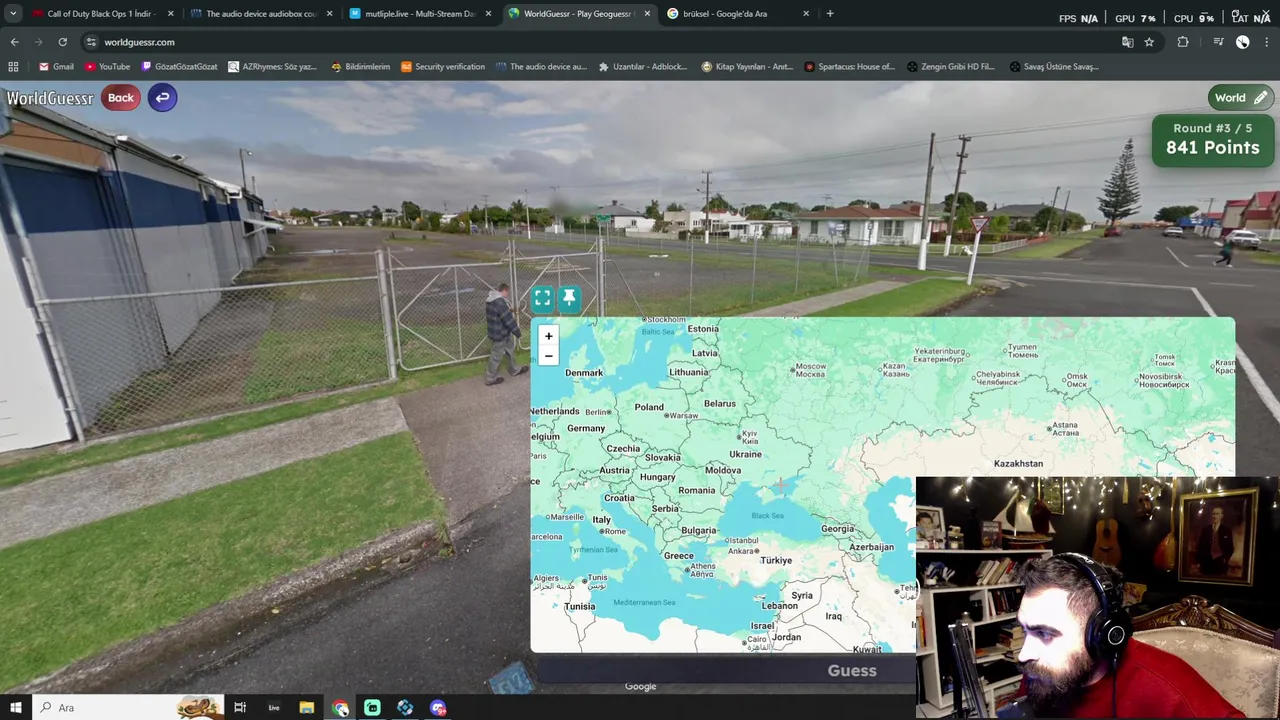
Task: Open File Explorer from the taskbar
Action: pos(307,708)
